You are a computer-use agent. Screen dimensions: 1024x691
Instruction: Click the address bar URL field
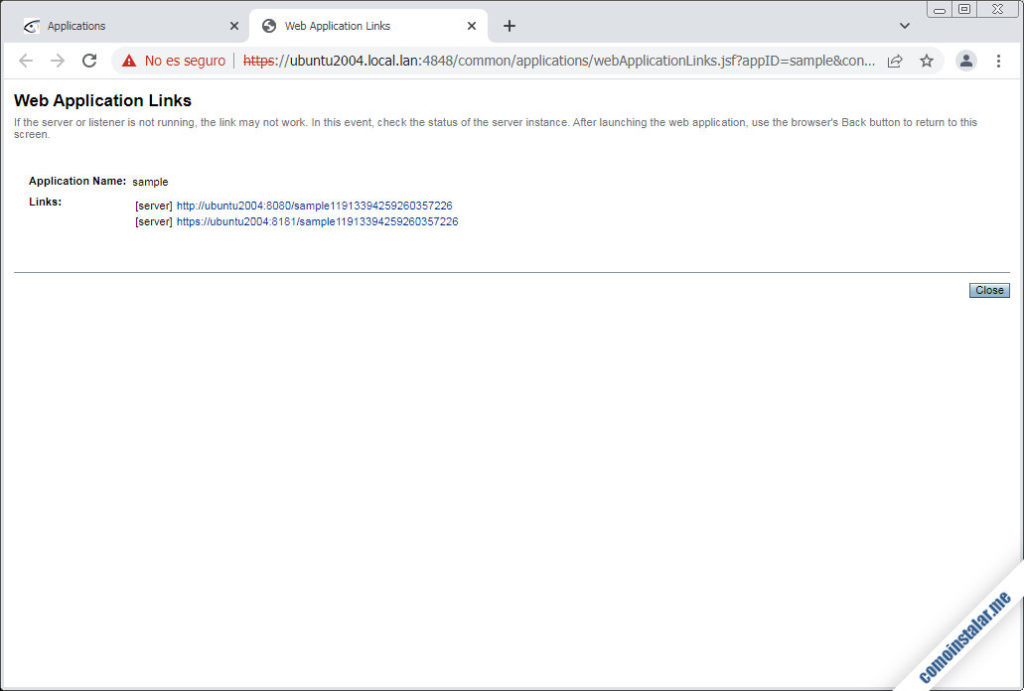[560, 61]
